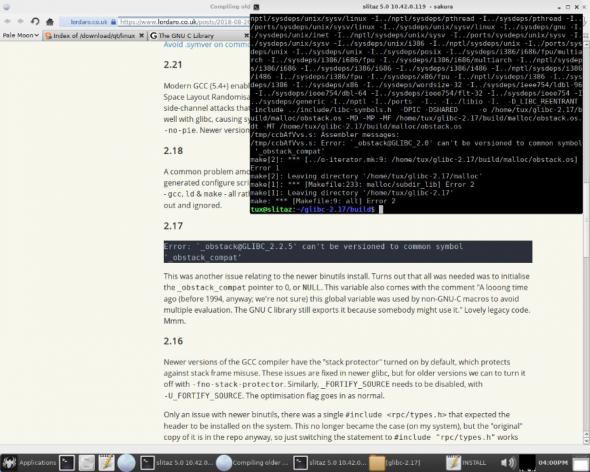
Task: Open the Applications menu in taskbar
Action: click(29, 463)
